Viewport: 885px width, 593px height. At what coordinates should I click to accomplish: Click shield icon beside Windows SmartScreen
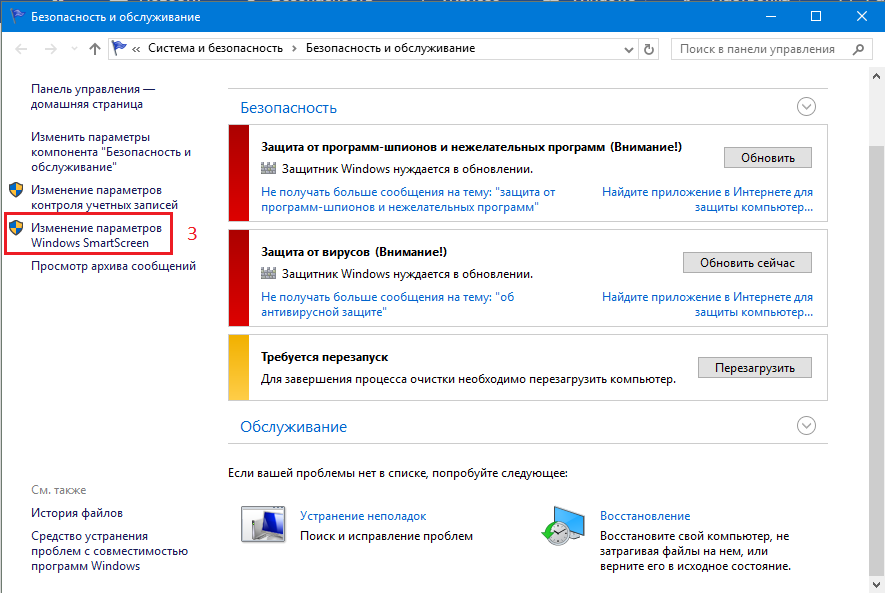coord(16,227)
